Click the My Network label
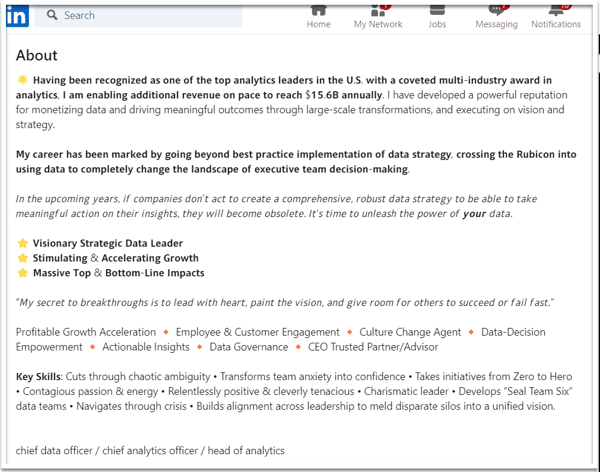Image resolution: width=600 pixels, height=472 pixels. click(378, 24)
